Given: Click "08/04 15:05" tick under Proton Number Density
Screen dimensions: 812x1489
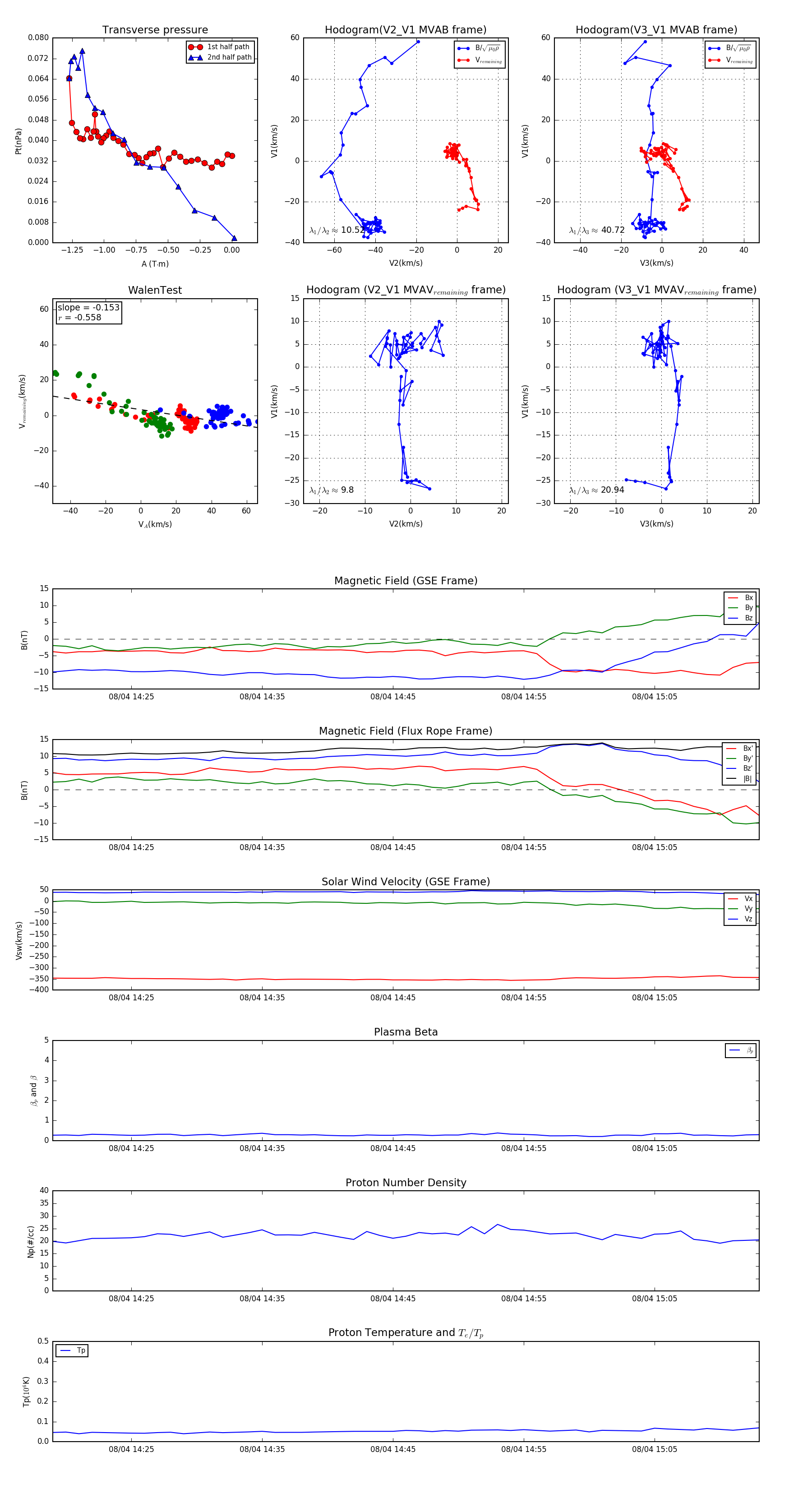Looking at the screenshot, I should point(654,1299).
